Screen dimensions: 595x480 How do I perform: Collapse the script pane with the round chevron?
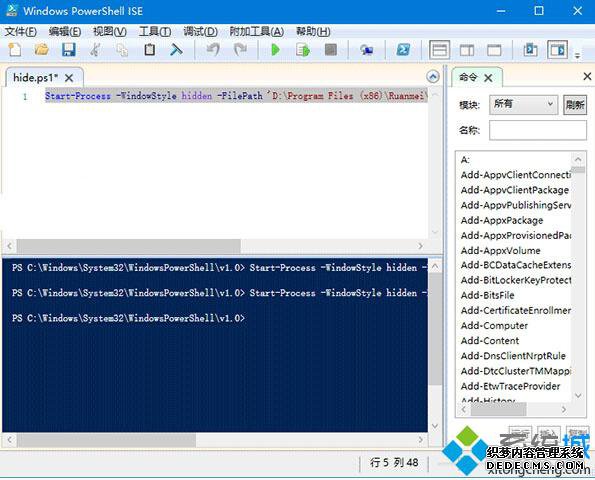click(x=433, y=77)
